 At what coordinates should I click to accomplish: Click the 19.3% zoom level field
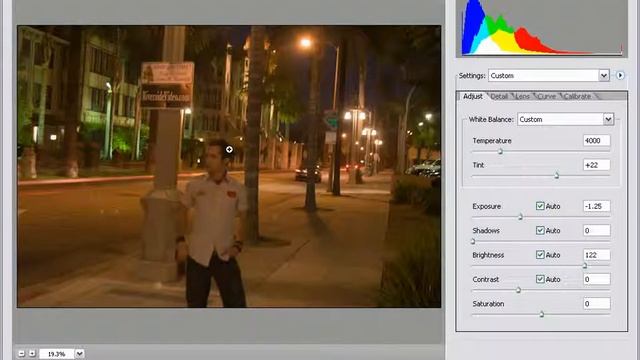pyautogui.click(x=57, y=353)
